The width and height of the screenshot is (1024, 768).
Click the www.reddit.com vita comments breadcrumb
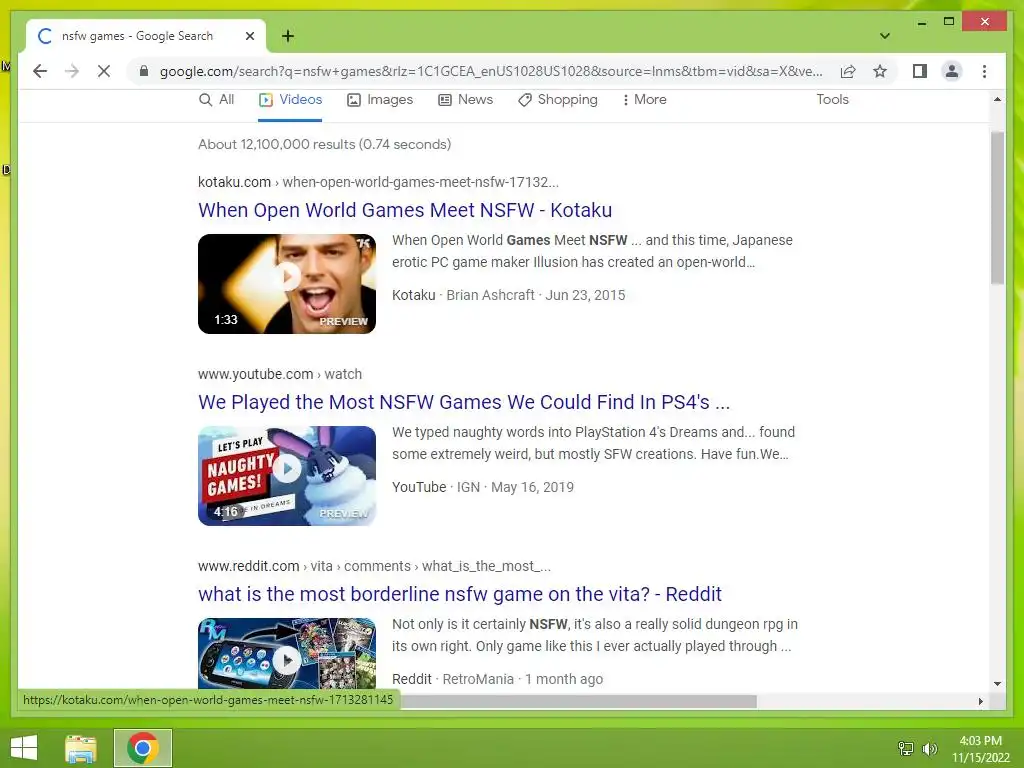(374, 566)
